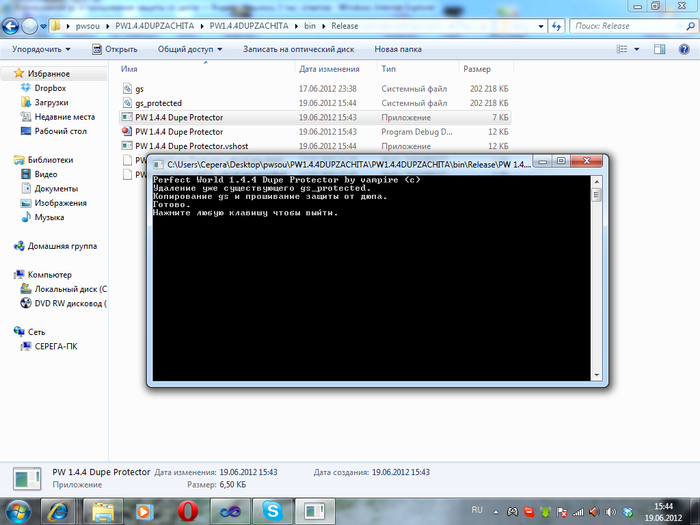Click the gs_protected file icon
This screenshot has height=525, width=700.
click(126, 103)
